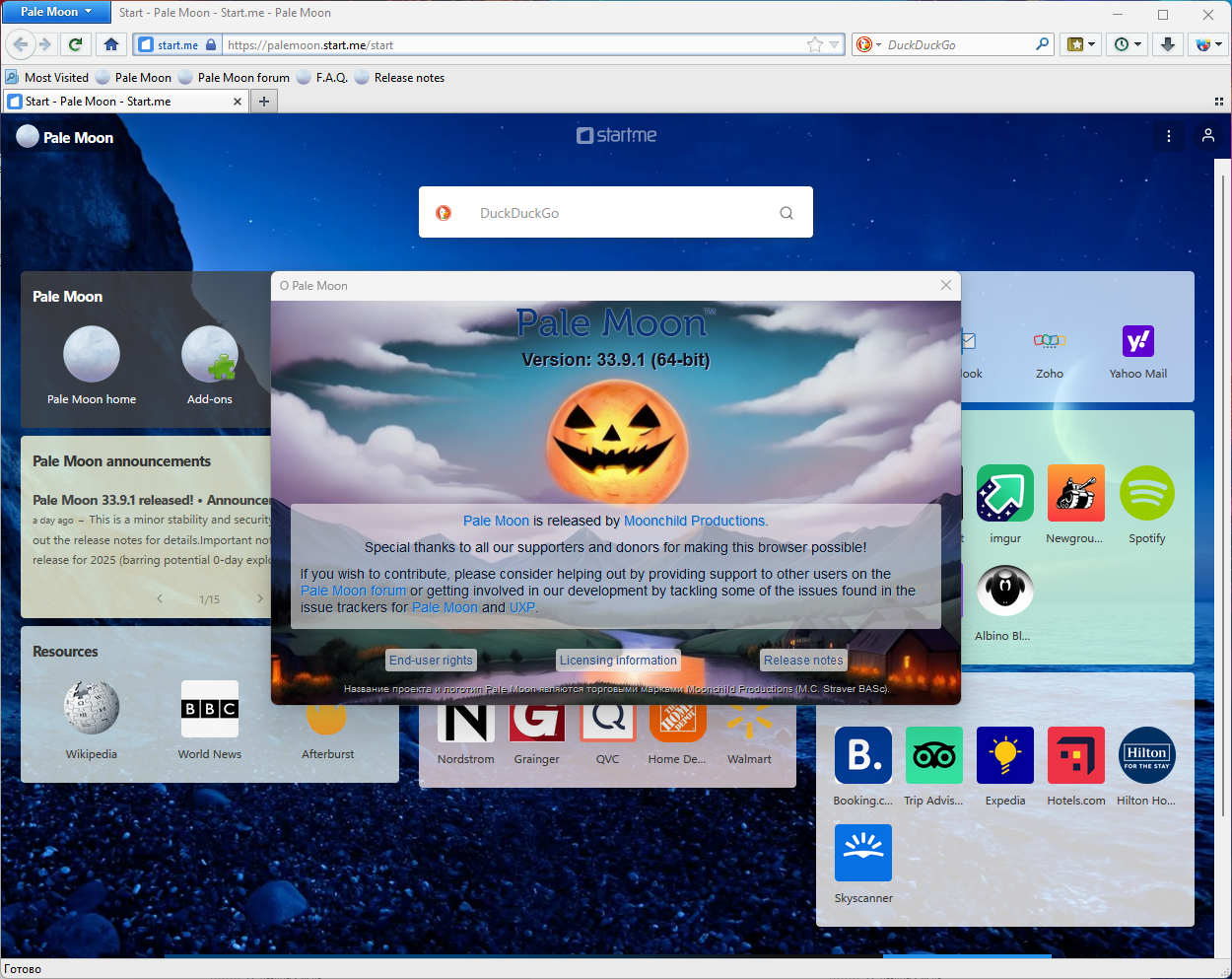Click the DuckDuckGo page search field
The image size is (1232, 979).
coord(616,212)
